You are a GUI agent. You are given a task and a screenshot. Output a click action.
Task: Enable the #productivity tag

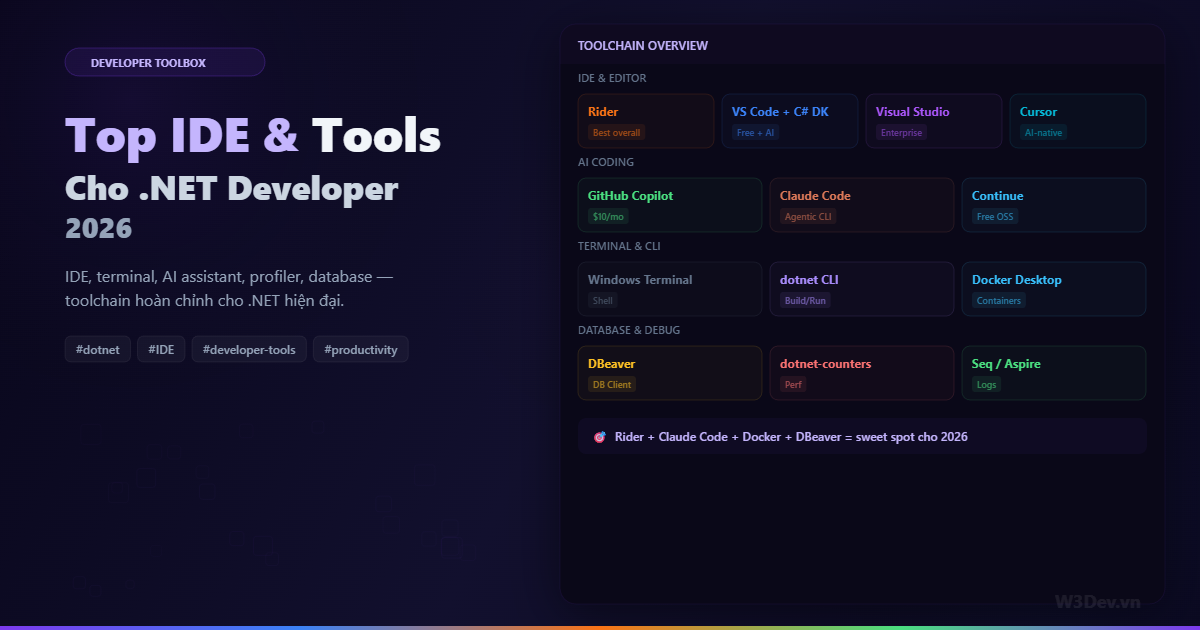click(360, 349)
